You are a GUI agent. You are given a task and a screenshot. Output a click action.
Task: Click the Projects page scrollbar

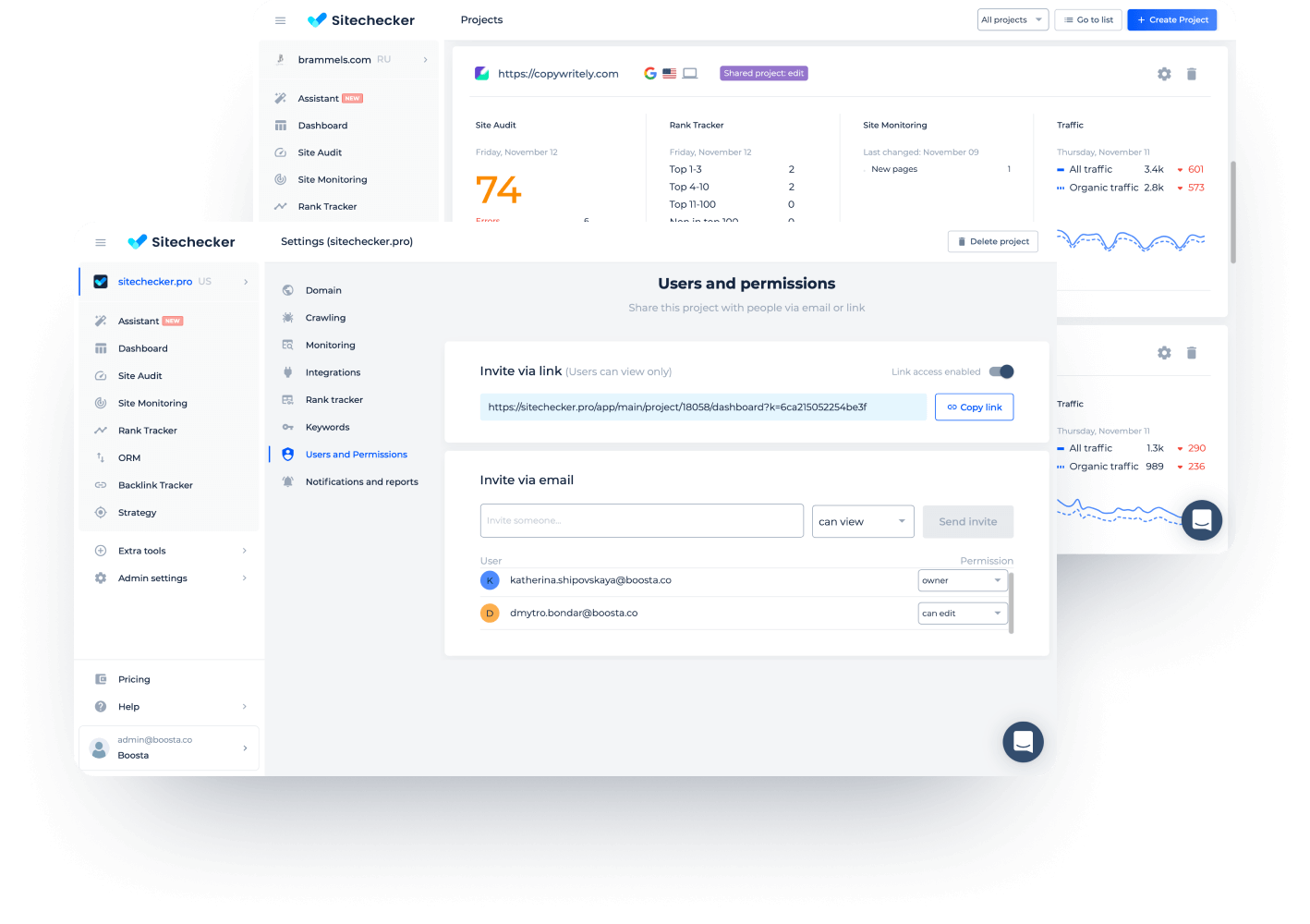click(1232, 213)
